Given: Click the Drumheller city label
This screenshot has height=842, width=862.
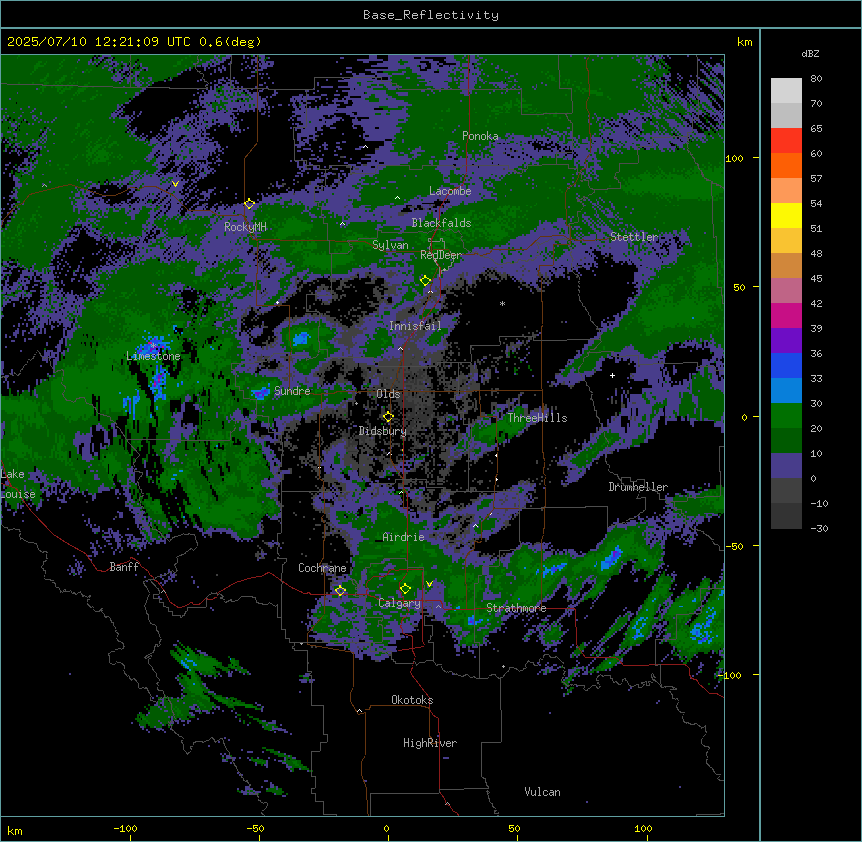Looking at the screenshot, I should point(638,487).
